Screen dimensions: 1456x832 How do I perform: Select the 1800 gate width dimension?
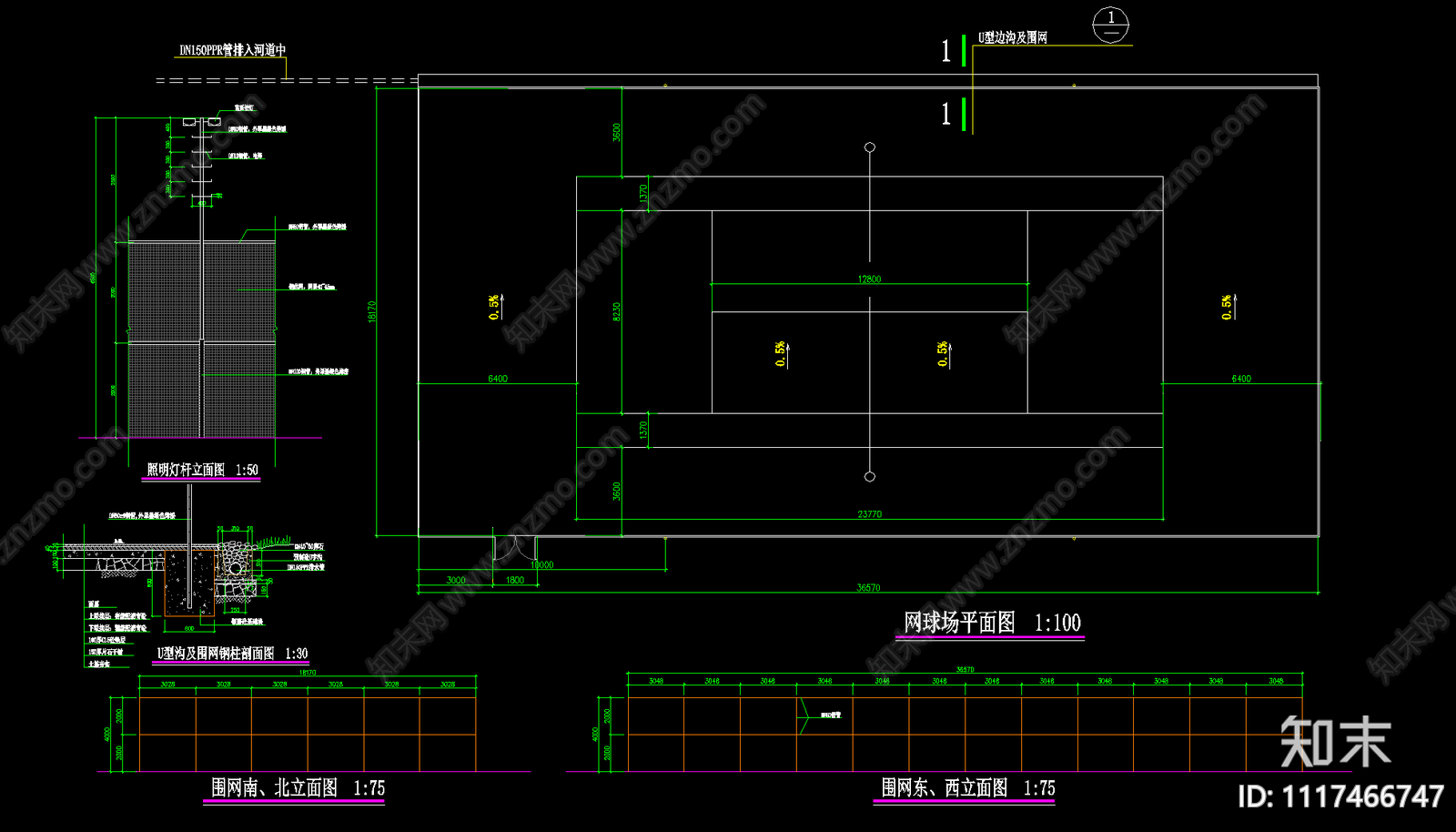coord(515,580)
